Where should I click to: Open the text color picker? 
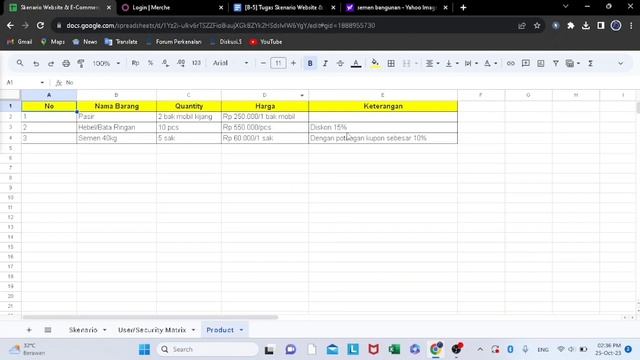(x=356, y=63)
